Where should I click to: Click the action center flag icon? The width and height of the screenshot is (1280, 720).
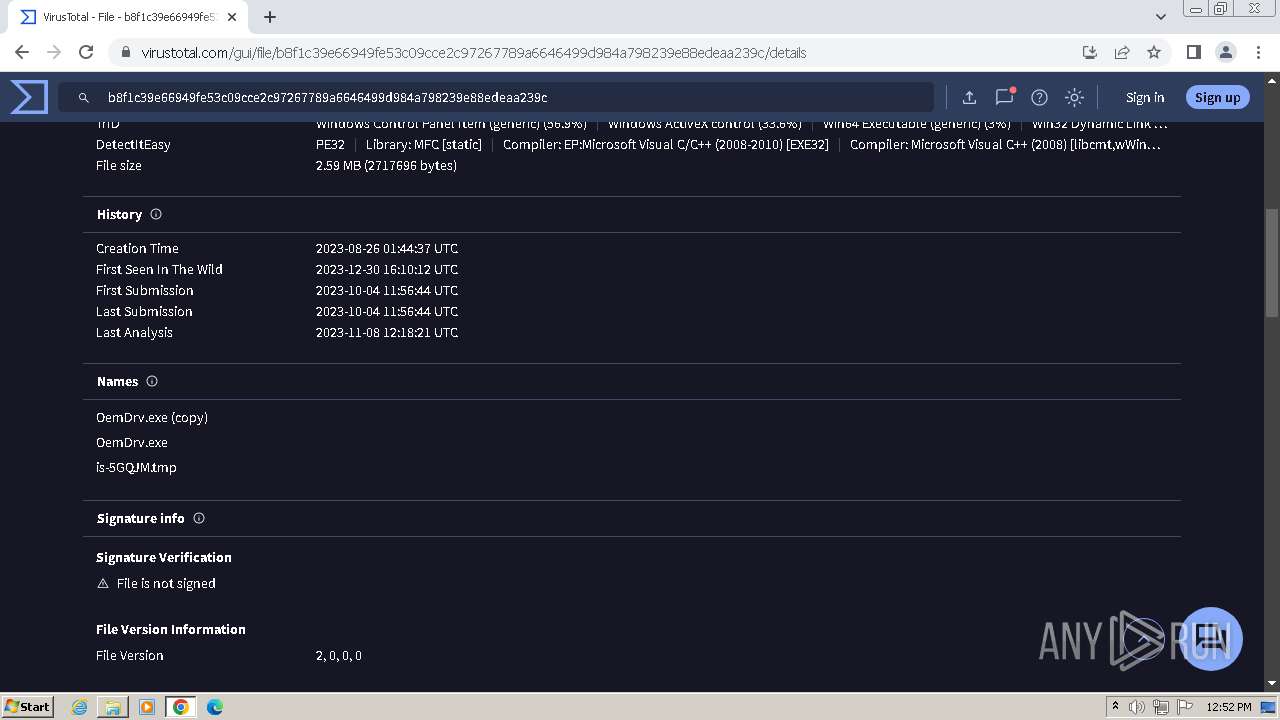pos(1184,707)
